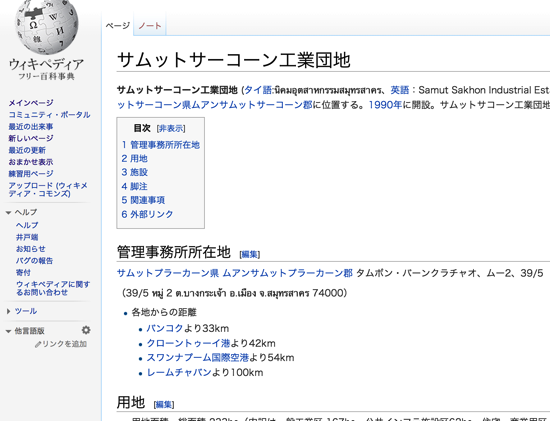Open レームチャバン link
Screen dimensions: 550x421
click(x=179, y=372)
